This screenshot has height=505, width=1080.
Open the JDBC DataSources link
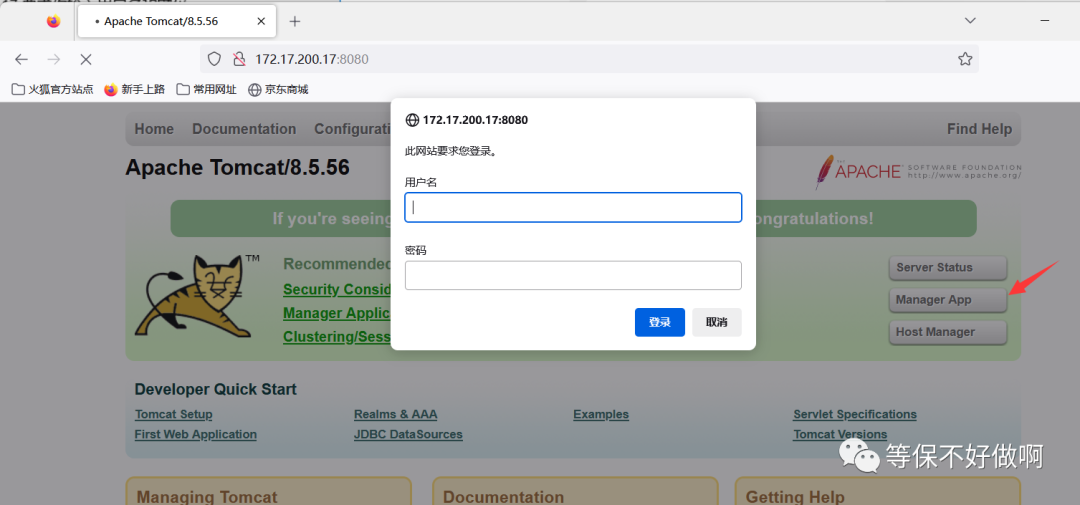408,434
